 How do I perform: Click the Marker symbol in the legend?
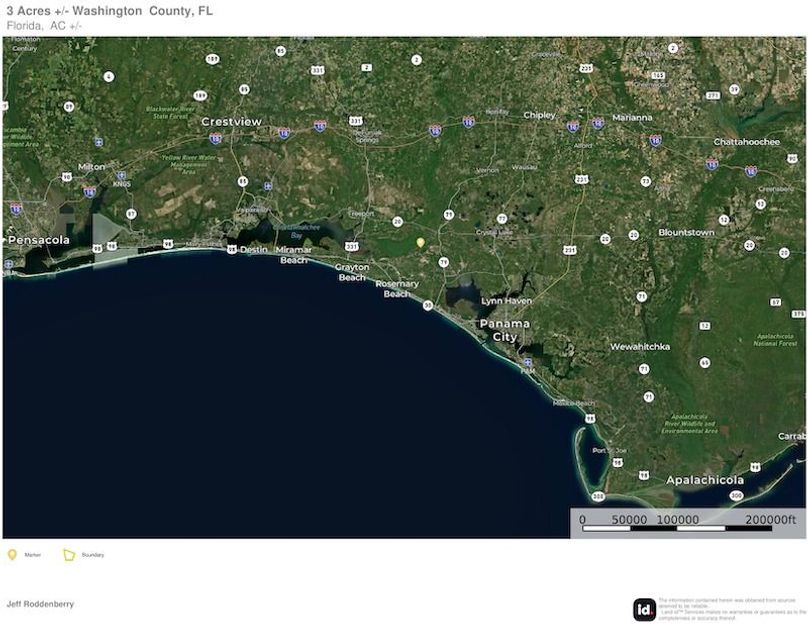point(12,552)
